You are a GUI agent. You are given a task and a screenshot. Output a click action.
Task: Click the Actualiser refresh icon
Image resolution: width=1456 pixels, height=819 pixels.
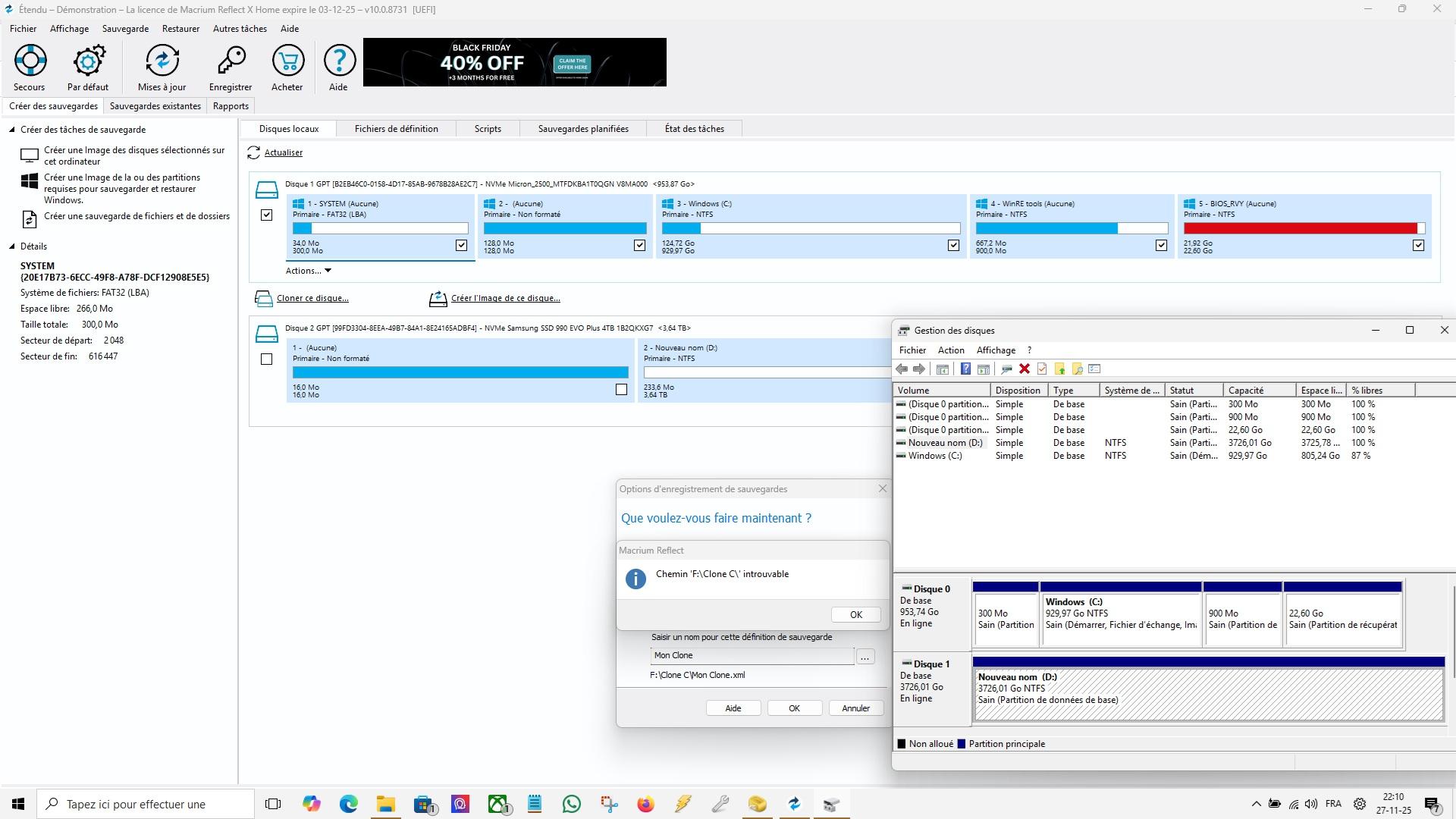coord(254,153)
